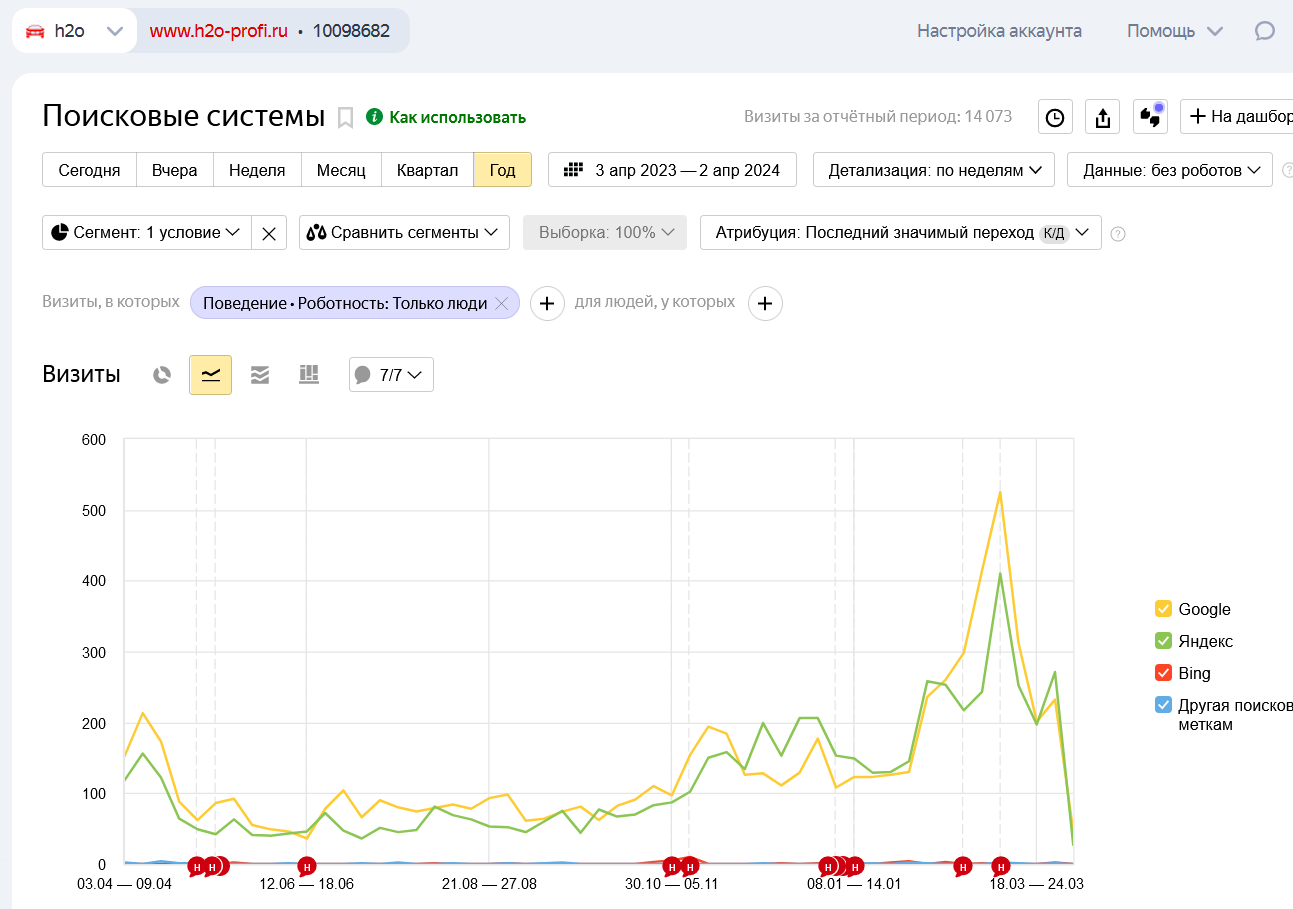Screen dimensions: 1293x909
Task: Select the Год period tab
Action: click(x=503, y=170)
